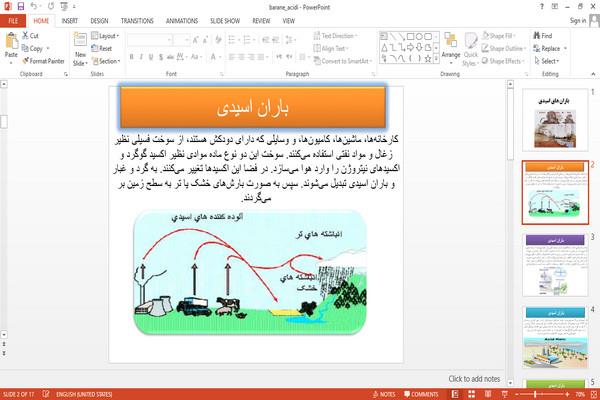The width and height of the screenshot is (600, 400).
Task: Open the Section dropdown
Action: tap(106, 61)
